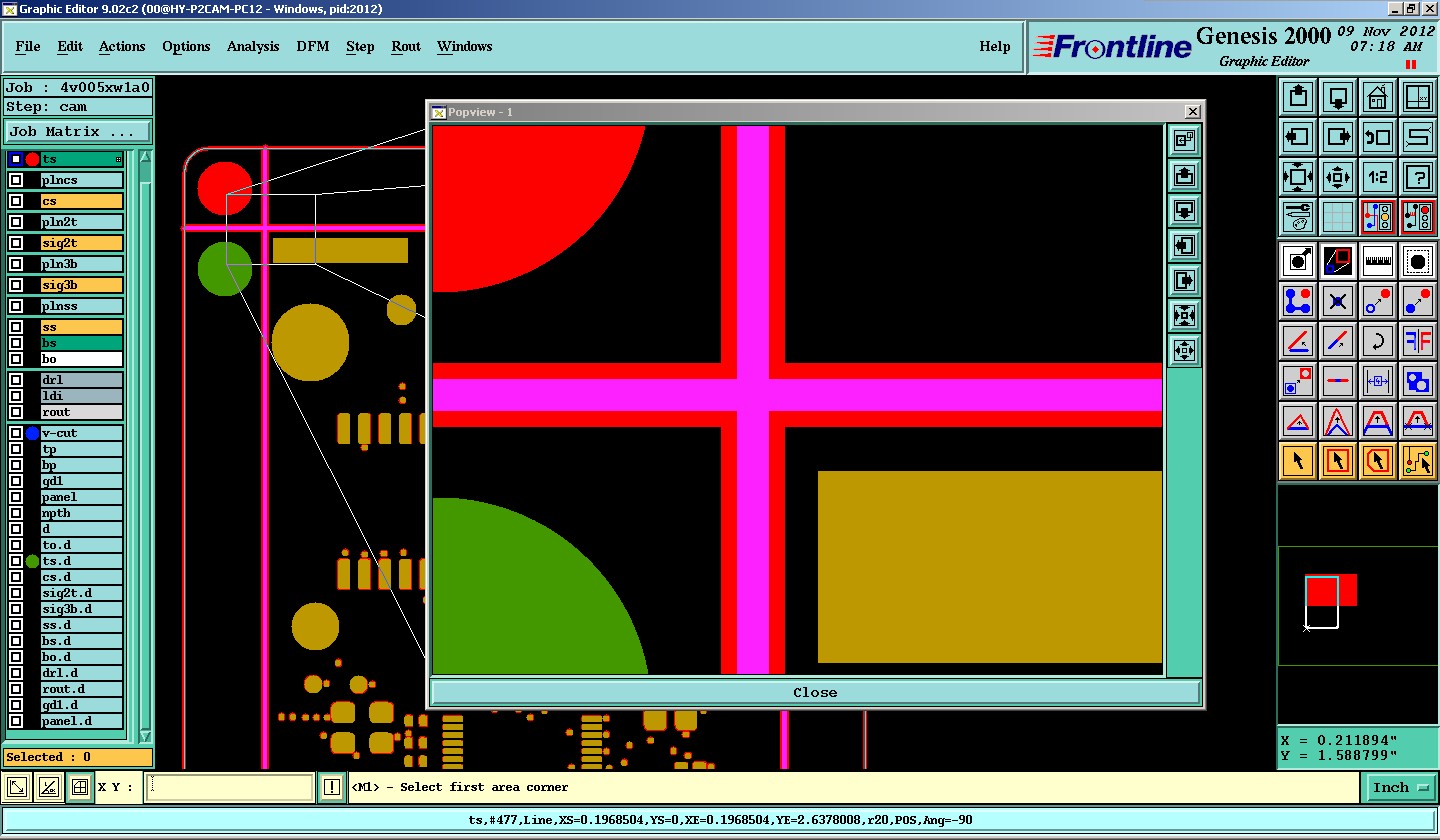The image size is (1440, 840).
Task: Click the Job Matrix button
Action: tap(78, 131)
